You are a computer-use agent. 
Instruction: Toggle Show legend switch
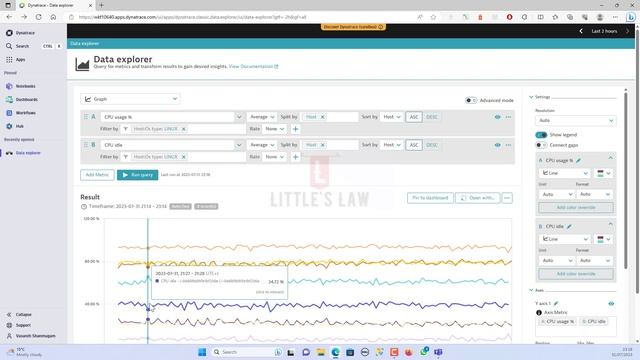541,135
